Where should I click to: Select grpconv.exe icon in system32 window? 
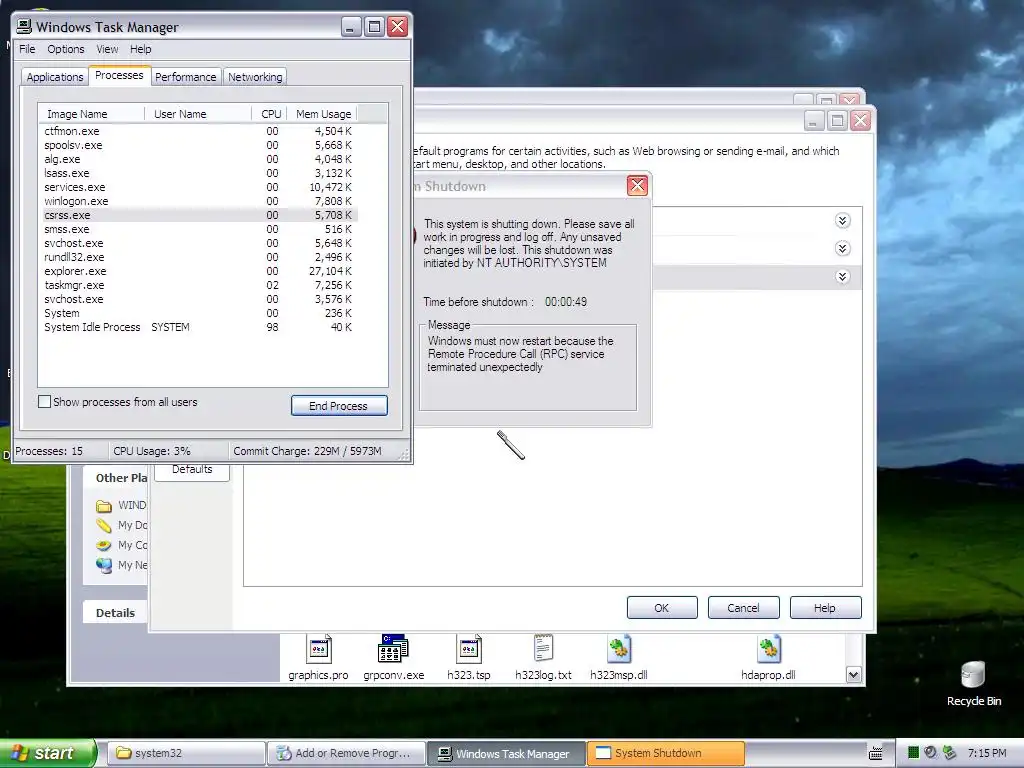click(393, 650)
